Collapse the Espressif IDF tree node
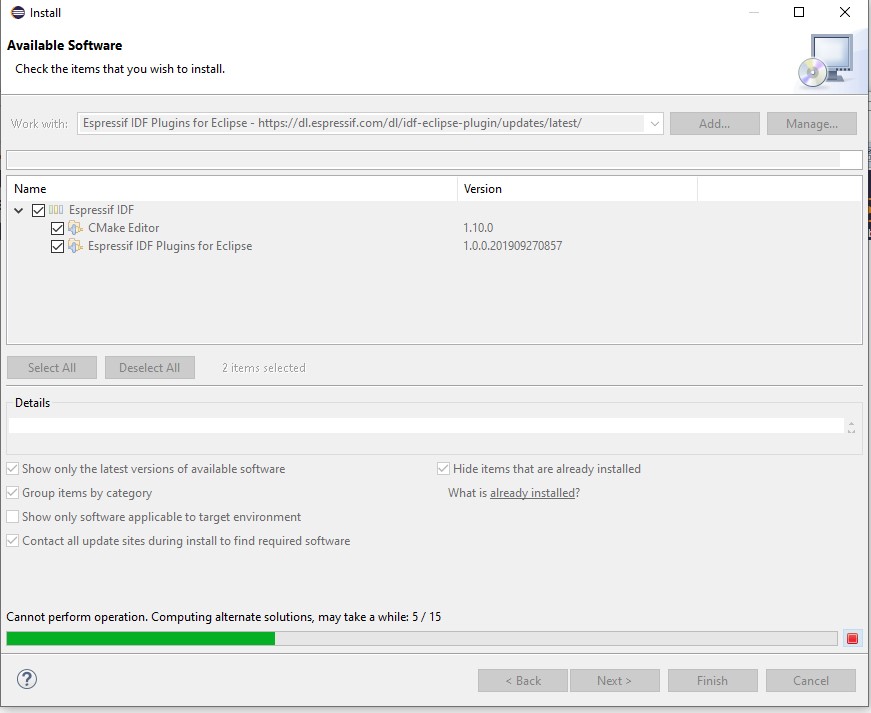The image size is (871, 713). [x=18, y=209]
